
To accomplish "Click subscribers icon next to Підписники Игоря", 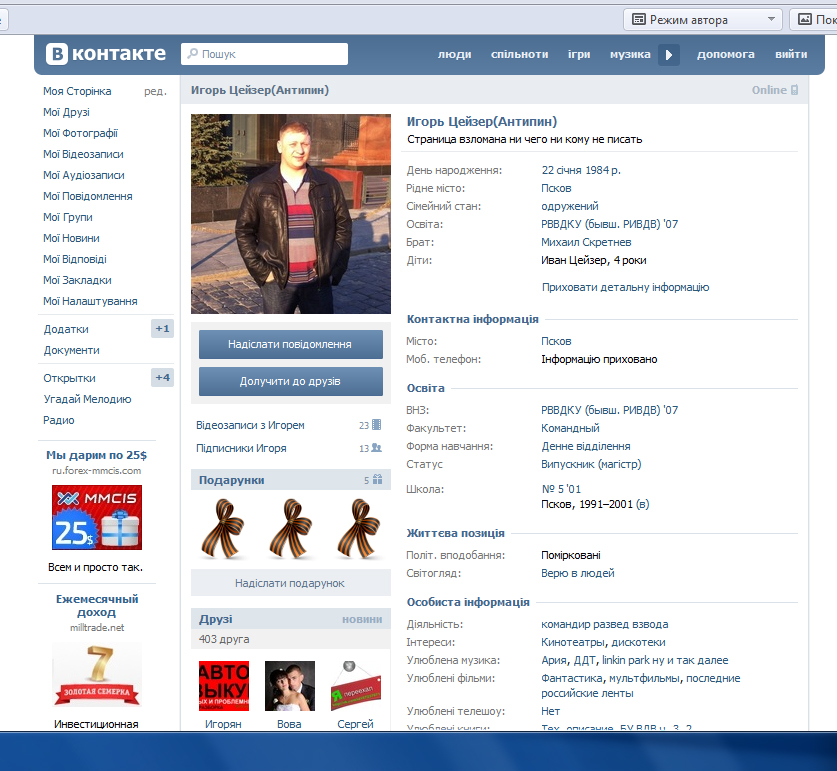I will click(376, 447).
